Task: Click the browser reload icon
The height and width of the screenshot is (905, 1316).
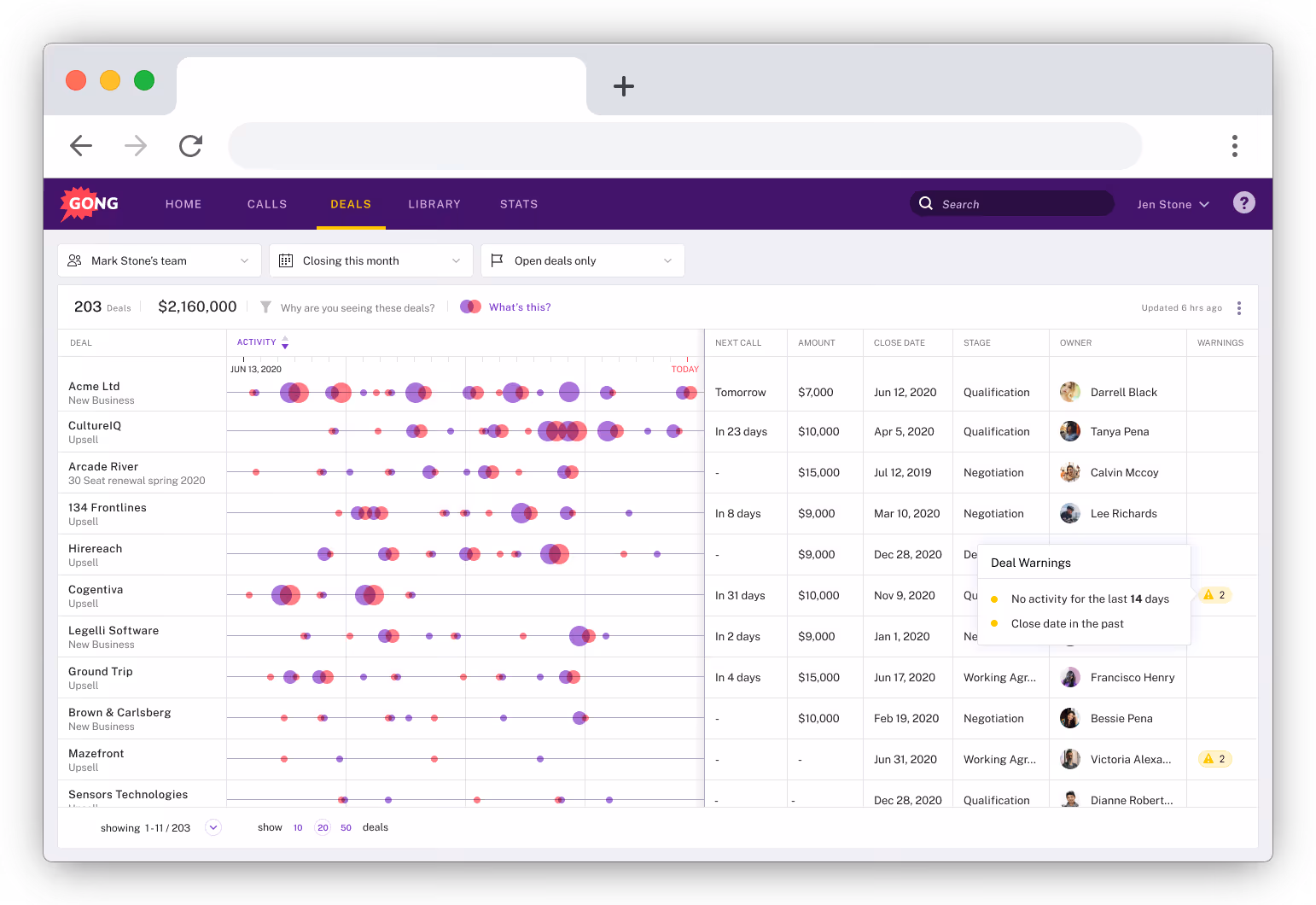Action: (190, 146)
